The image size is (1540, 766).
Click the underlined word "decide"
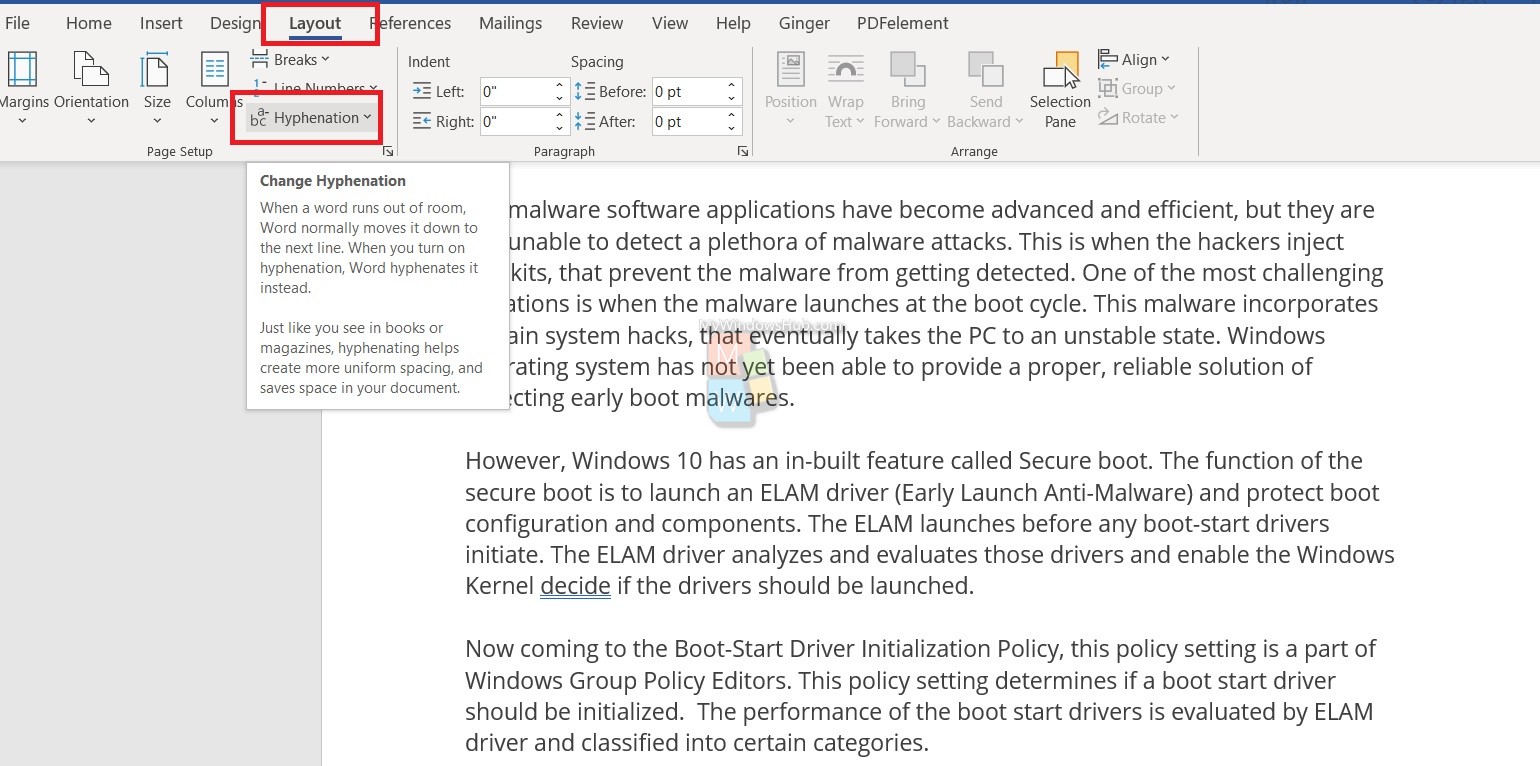point(575,586)
